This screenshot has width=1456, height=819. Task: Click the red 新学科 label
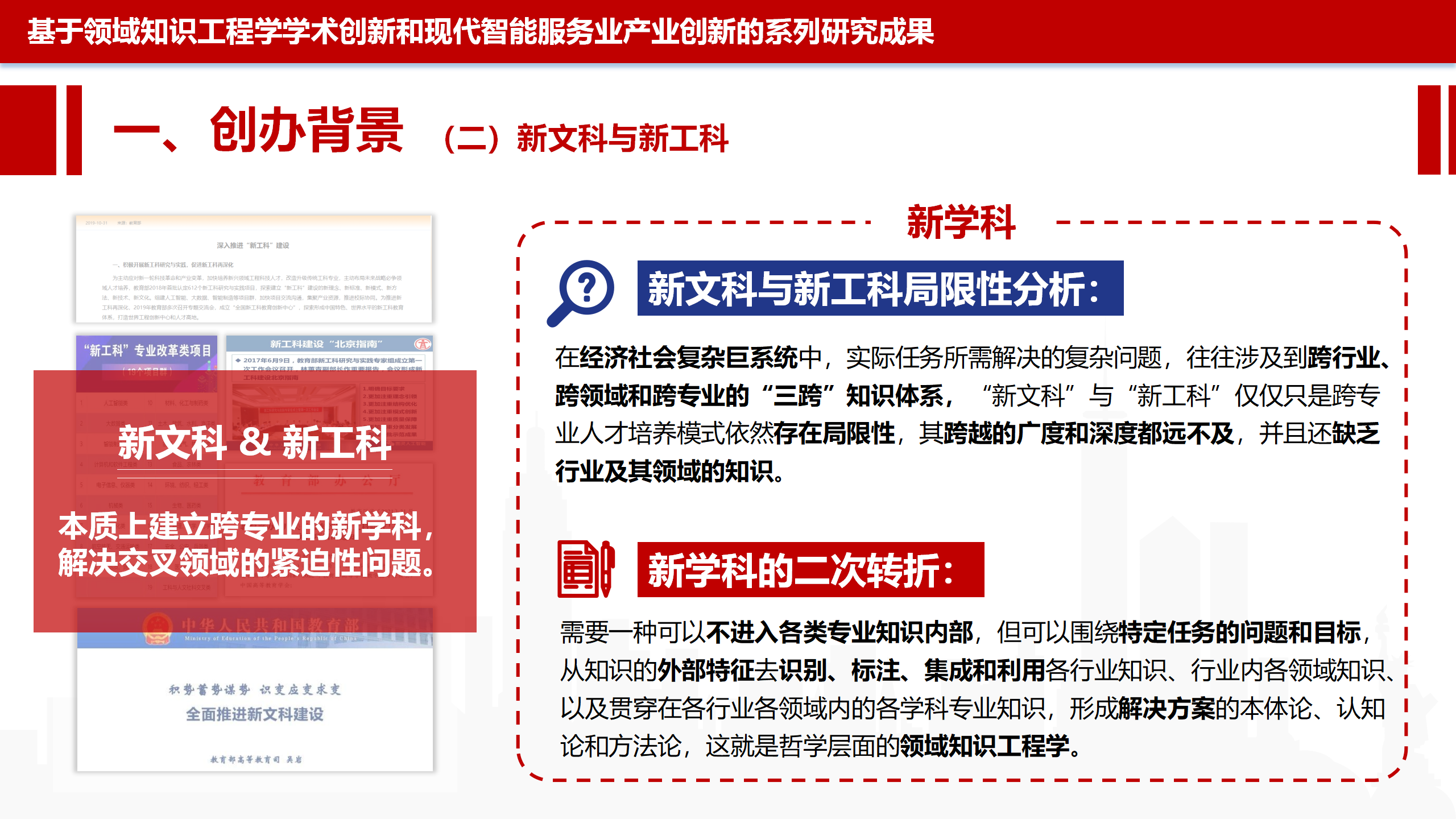point(961,222)
